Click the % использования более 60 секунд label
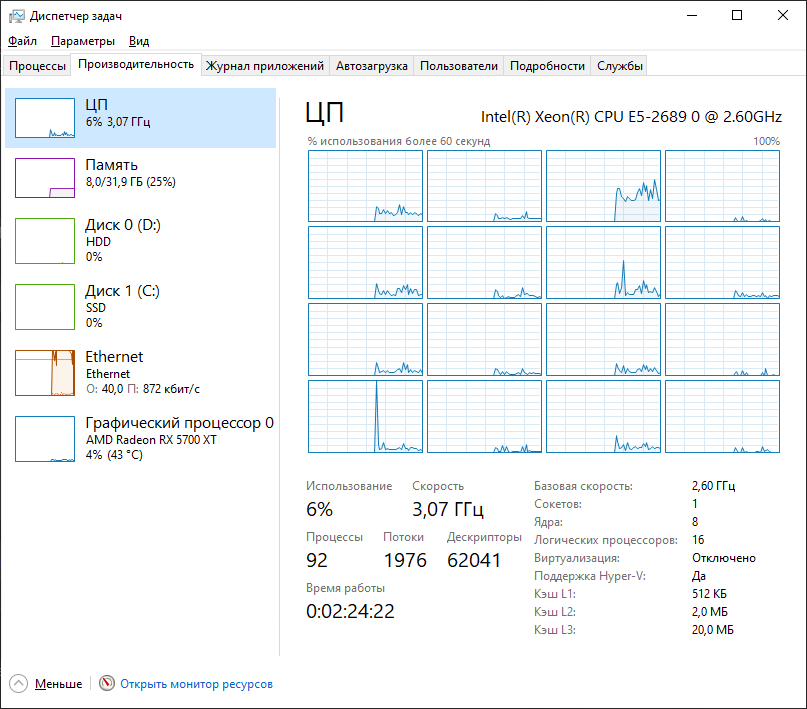Screen dimensions: 807x709 pos(399,141)
